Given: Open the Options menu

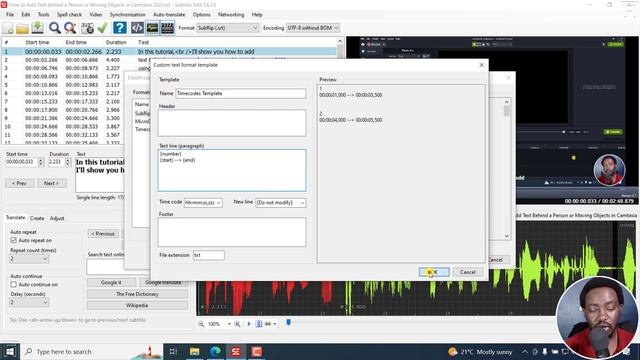Looking at the screenshot, I should click(202, 14).
